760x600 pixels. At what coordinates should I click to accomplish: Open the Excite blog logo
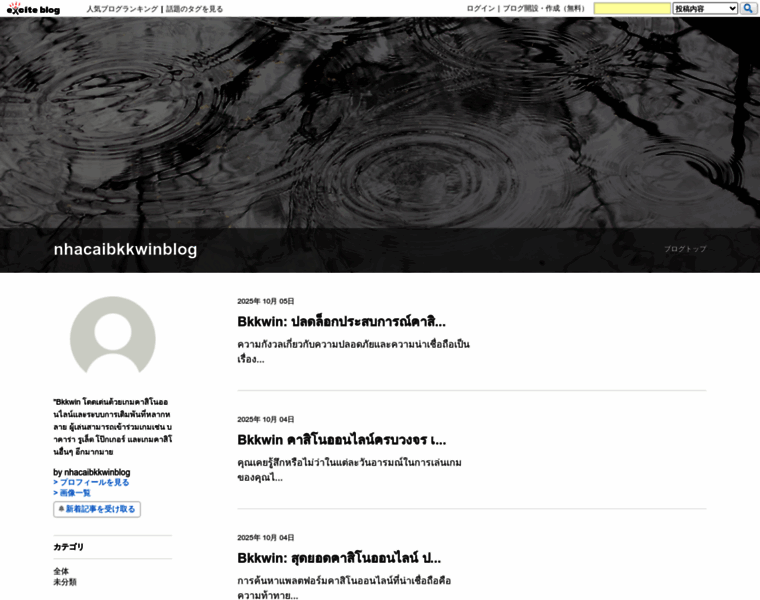(33, 8)
